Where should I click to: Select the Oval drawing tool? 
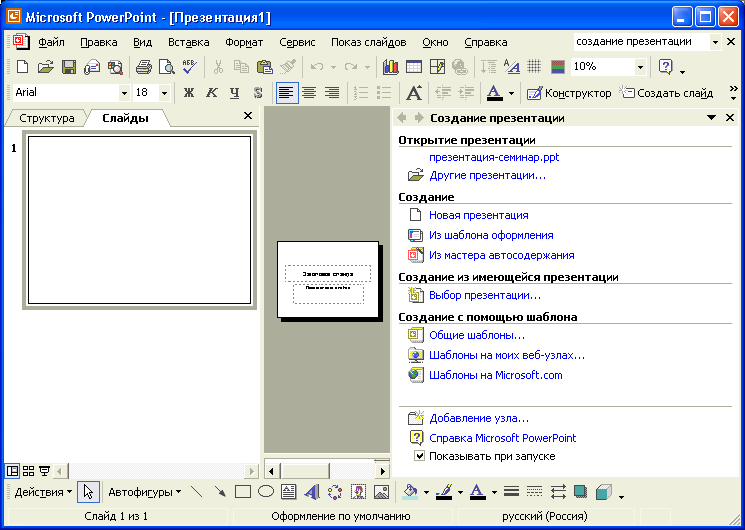[x=266, y=492]
